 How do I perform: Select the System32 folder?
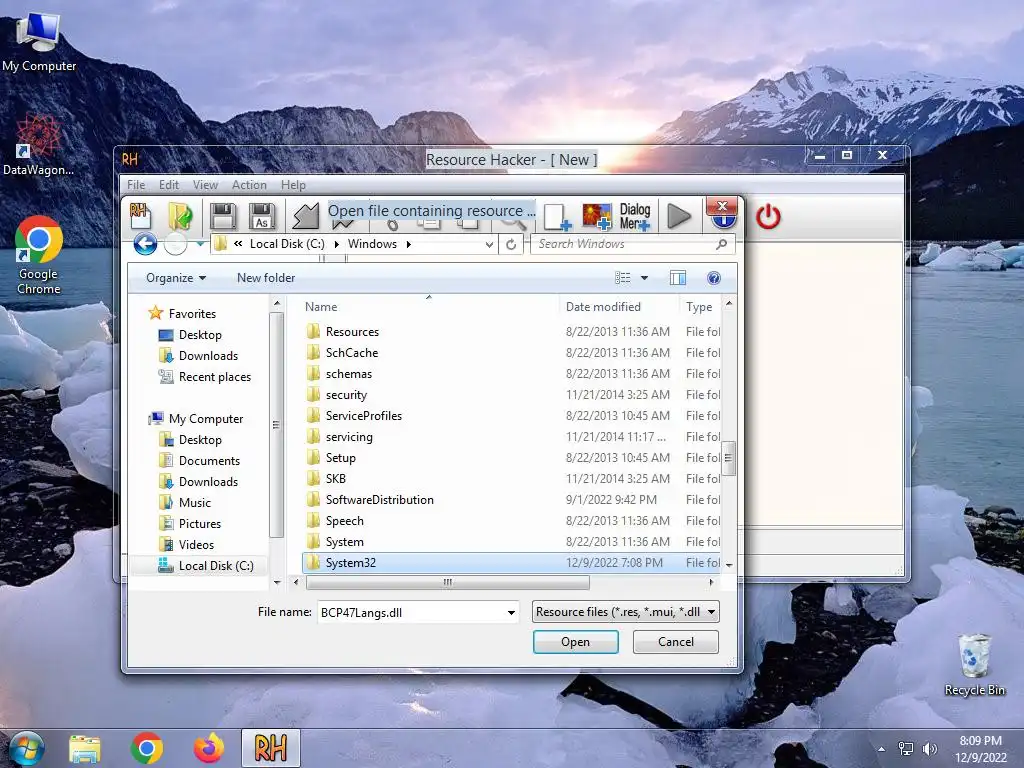(511, 563)
